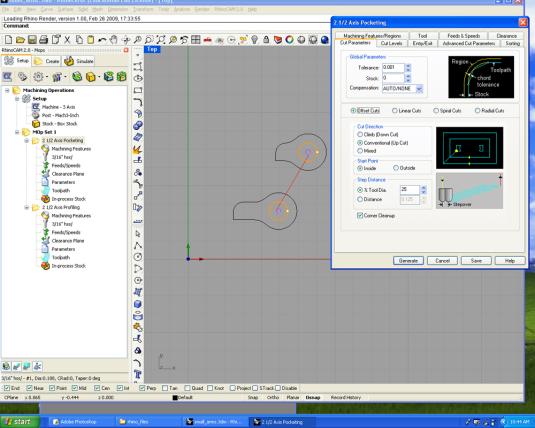Select the Zoom Extents icon
Screen dimensions: 535x428
coord(161,40)
